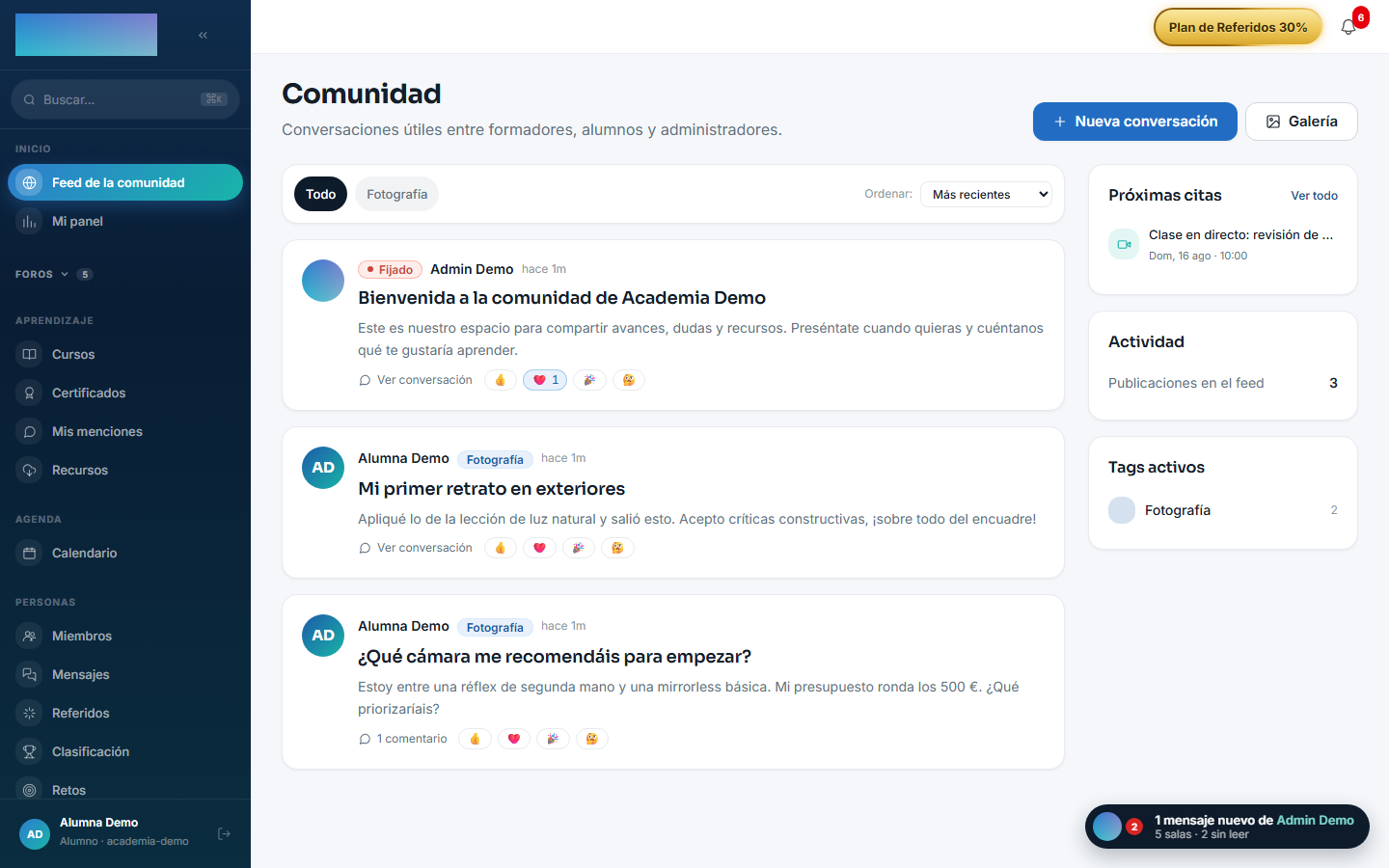Image resolution: width=1389 pixels, height=868 pixels.
Task: Click the Referidos sparkle icon
Action: [30, 713]
